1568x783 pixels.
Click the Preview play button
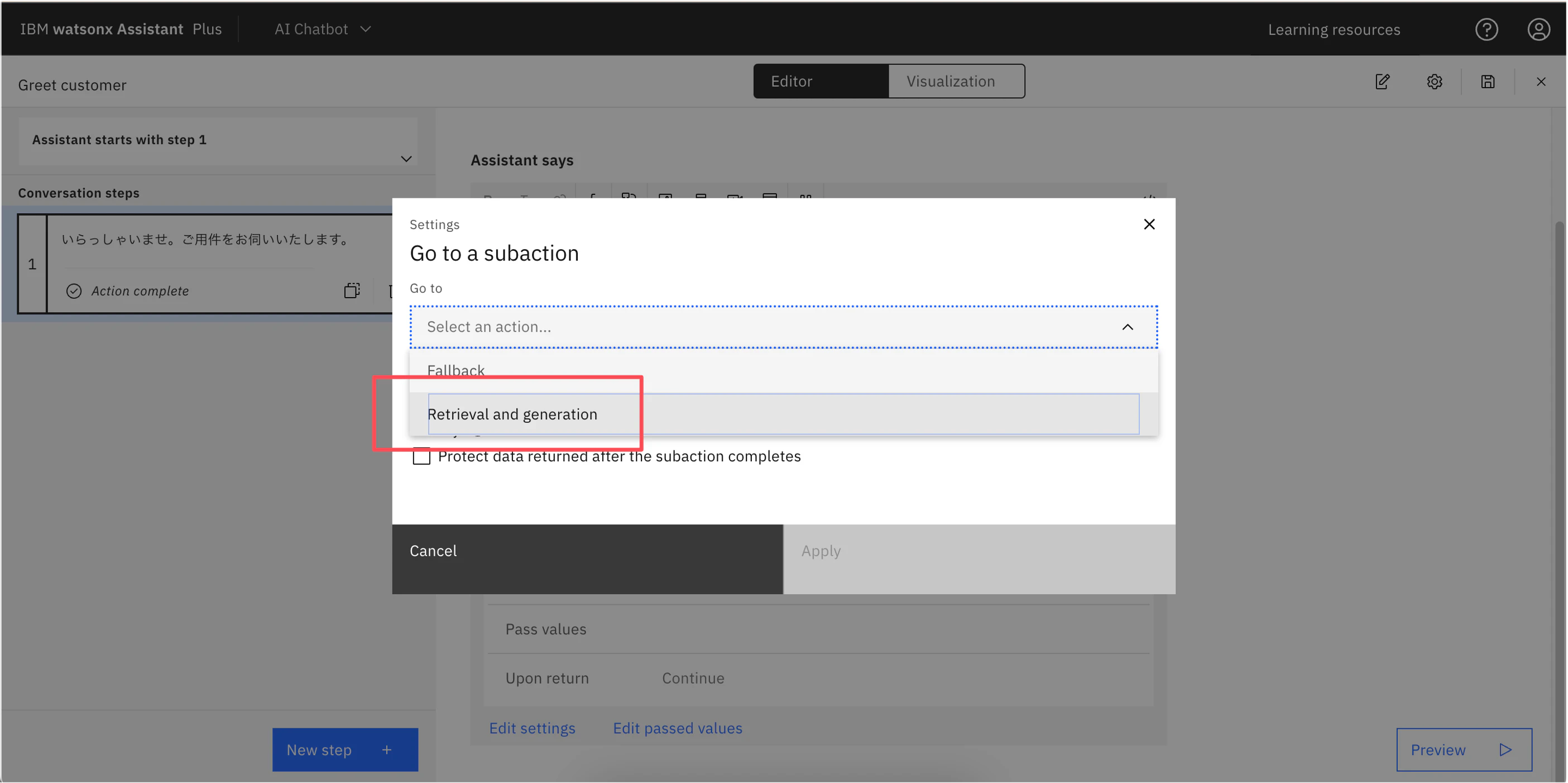pos(1463,749)
